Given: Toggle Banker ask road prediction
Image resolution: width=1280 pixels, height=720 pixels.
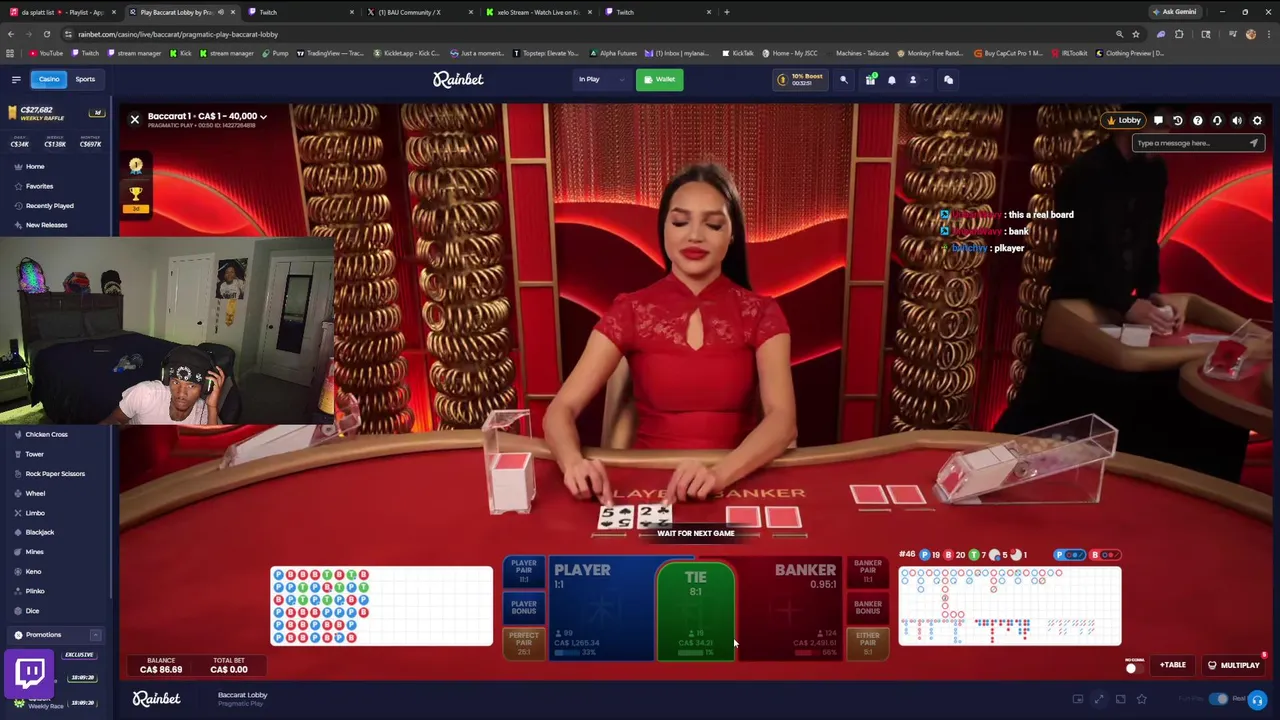Looking at the screenshot, I should [1106, 555].
